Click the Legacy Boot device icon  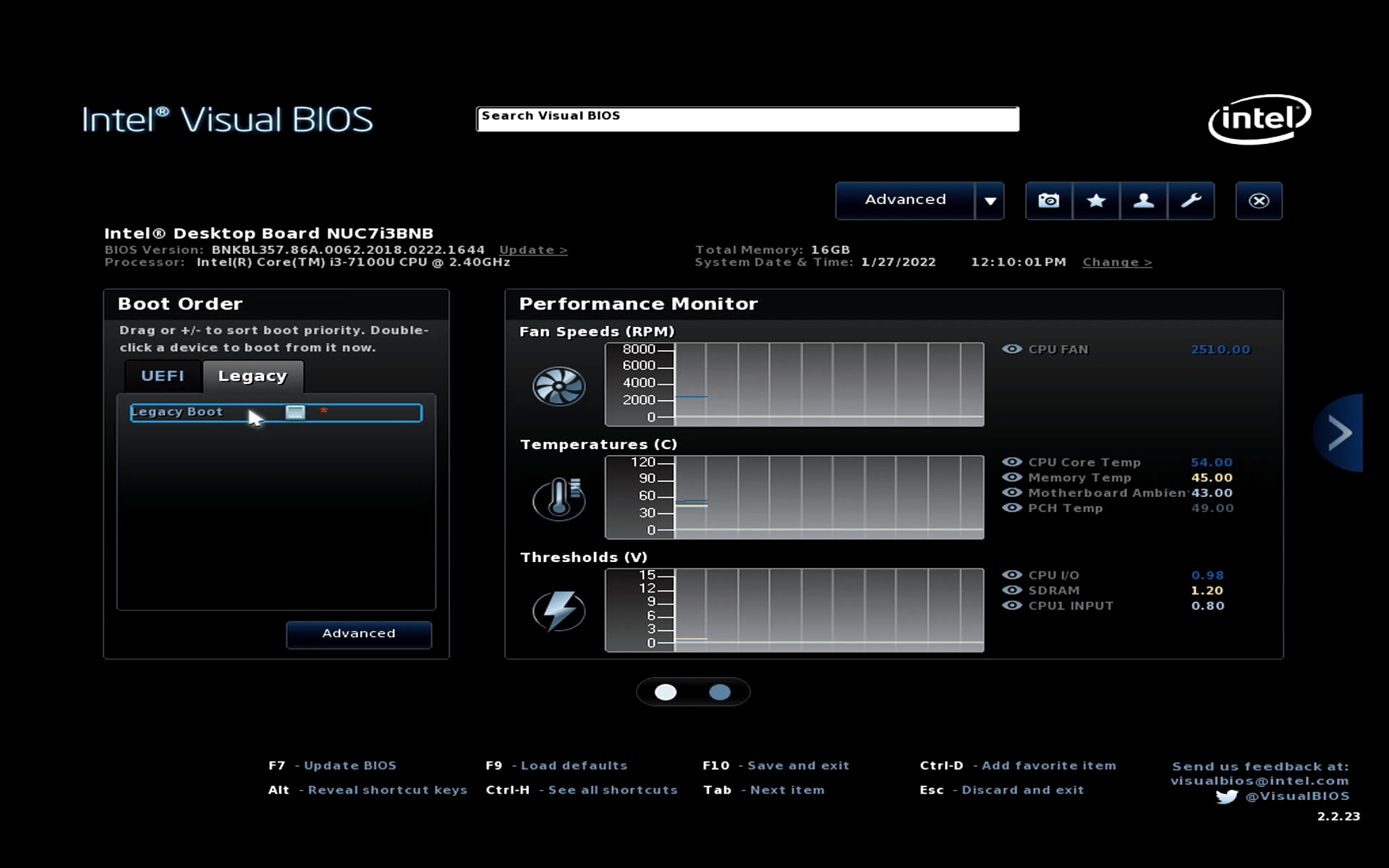(x=295, y=412)
